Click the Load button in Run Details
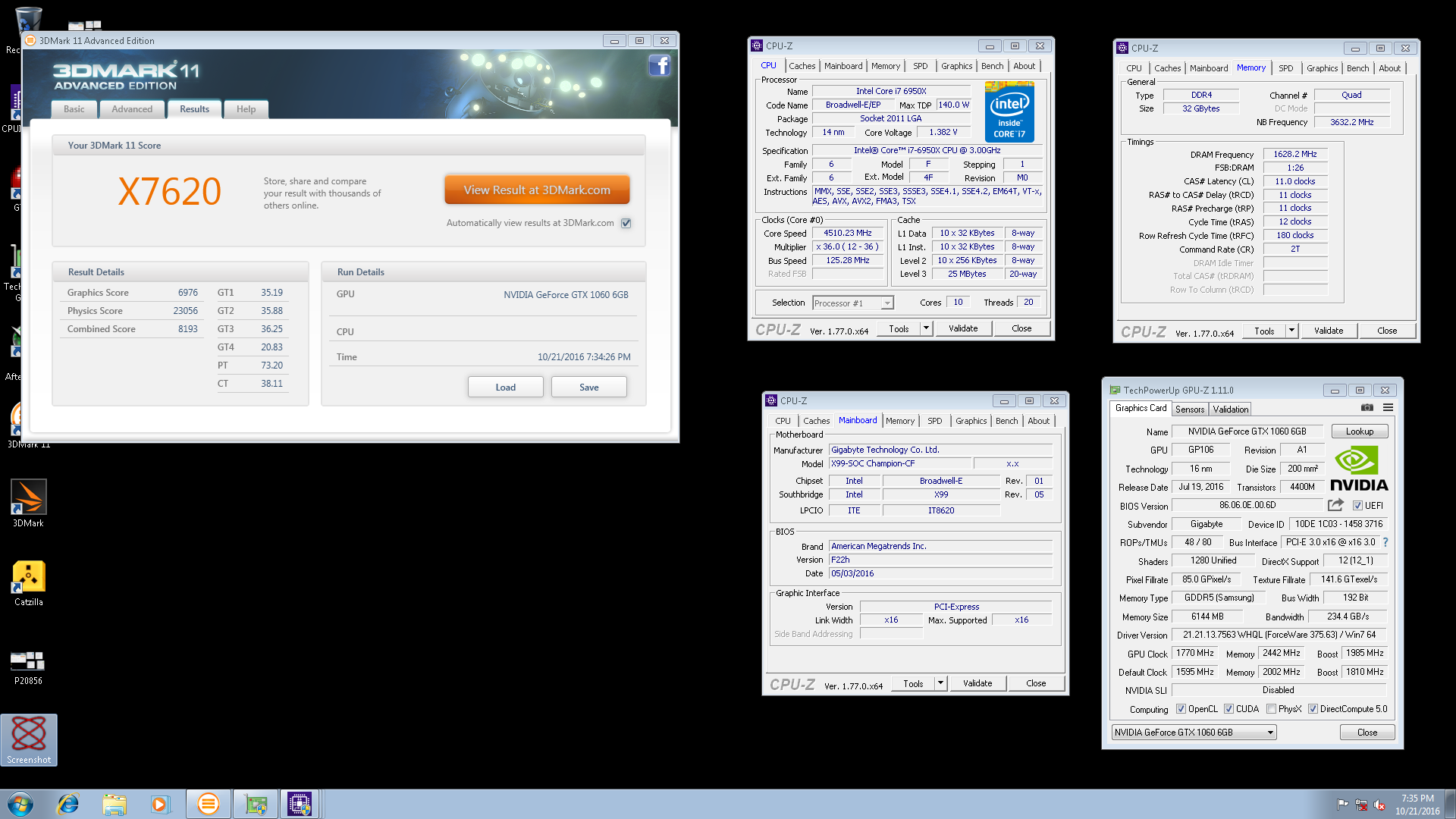1456x819 pixels. 505,388
